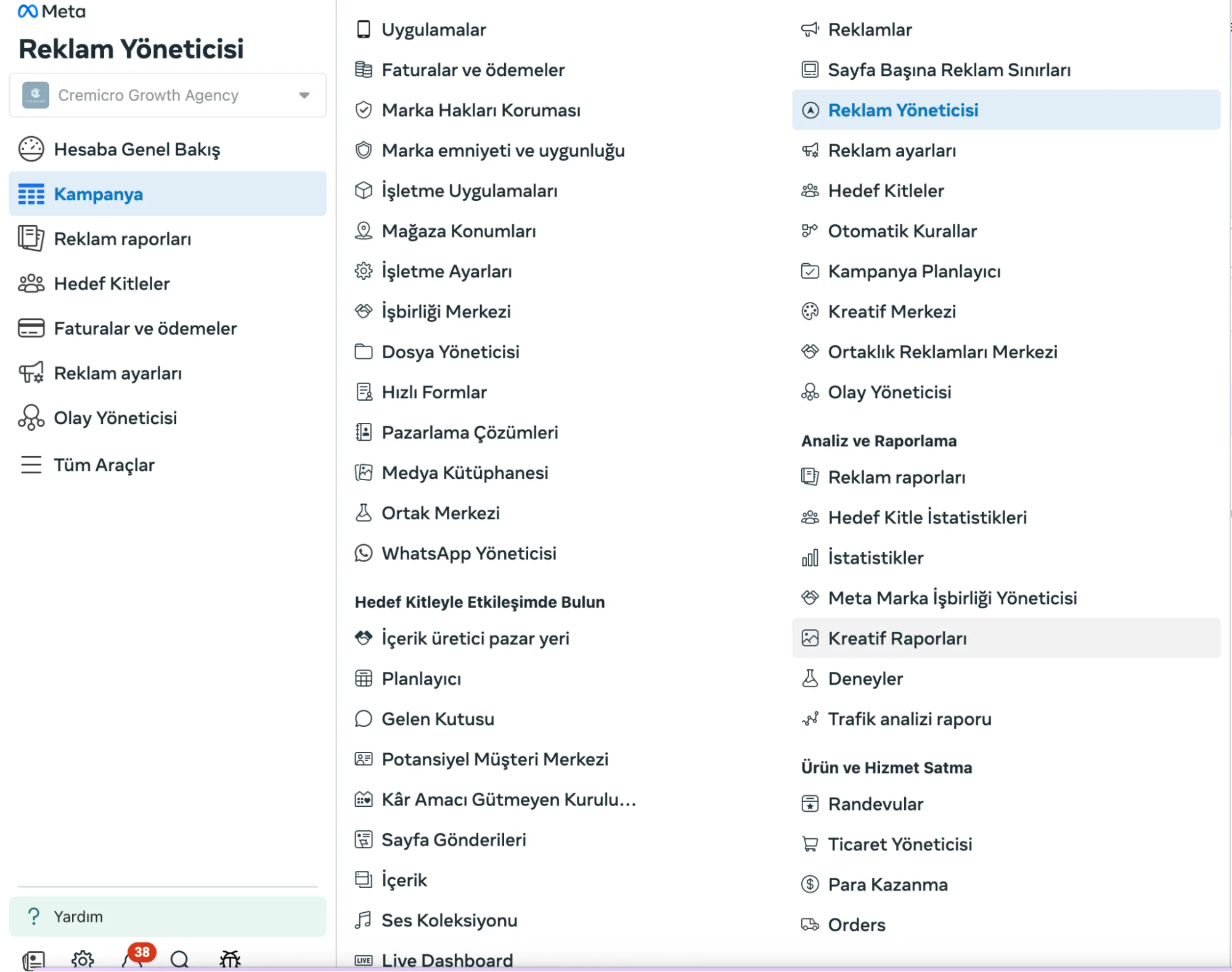
Task: Open Kreatif Raporları
Action: point(1006,639)
